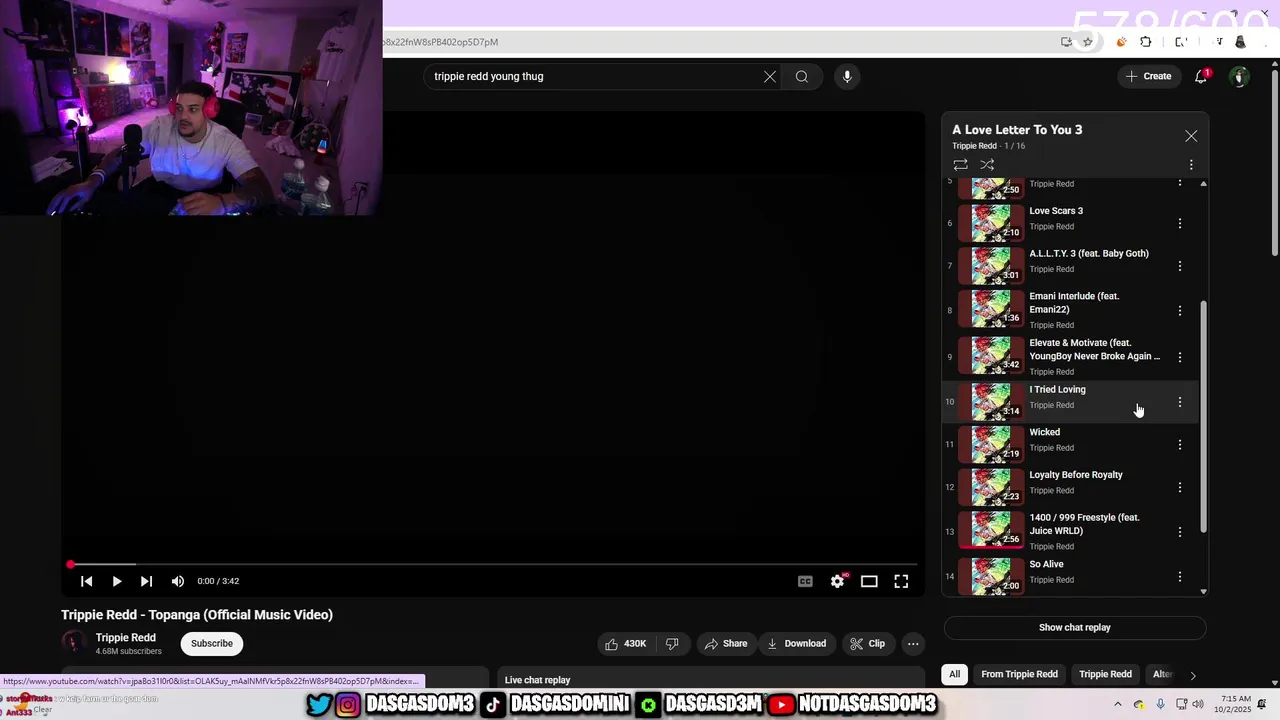Skip to previous video
The height and width of the screenshot is (720, 1280).
[x=86, y=581]
